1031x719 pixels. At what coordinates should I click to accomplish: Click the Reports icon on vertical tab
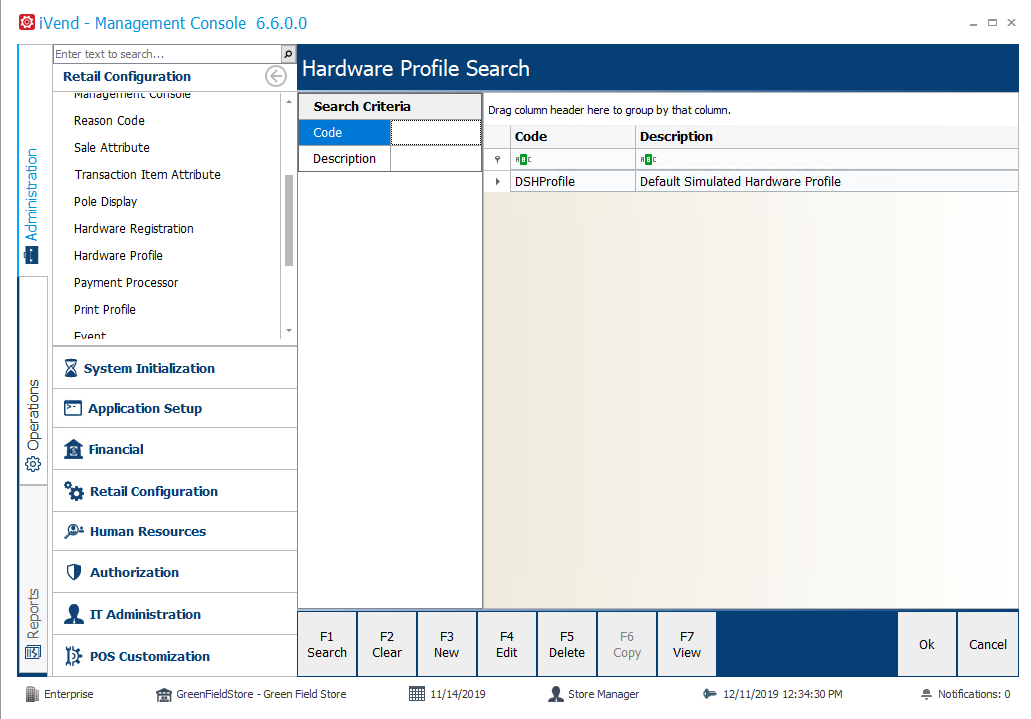coord(33,653)
